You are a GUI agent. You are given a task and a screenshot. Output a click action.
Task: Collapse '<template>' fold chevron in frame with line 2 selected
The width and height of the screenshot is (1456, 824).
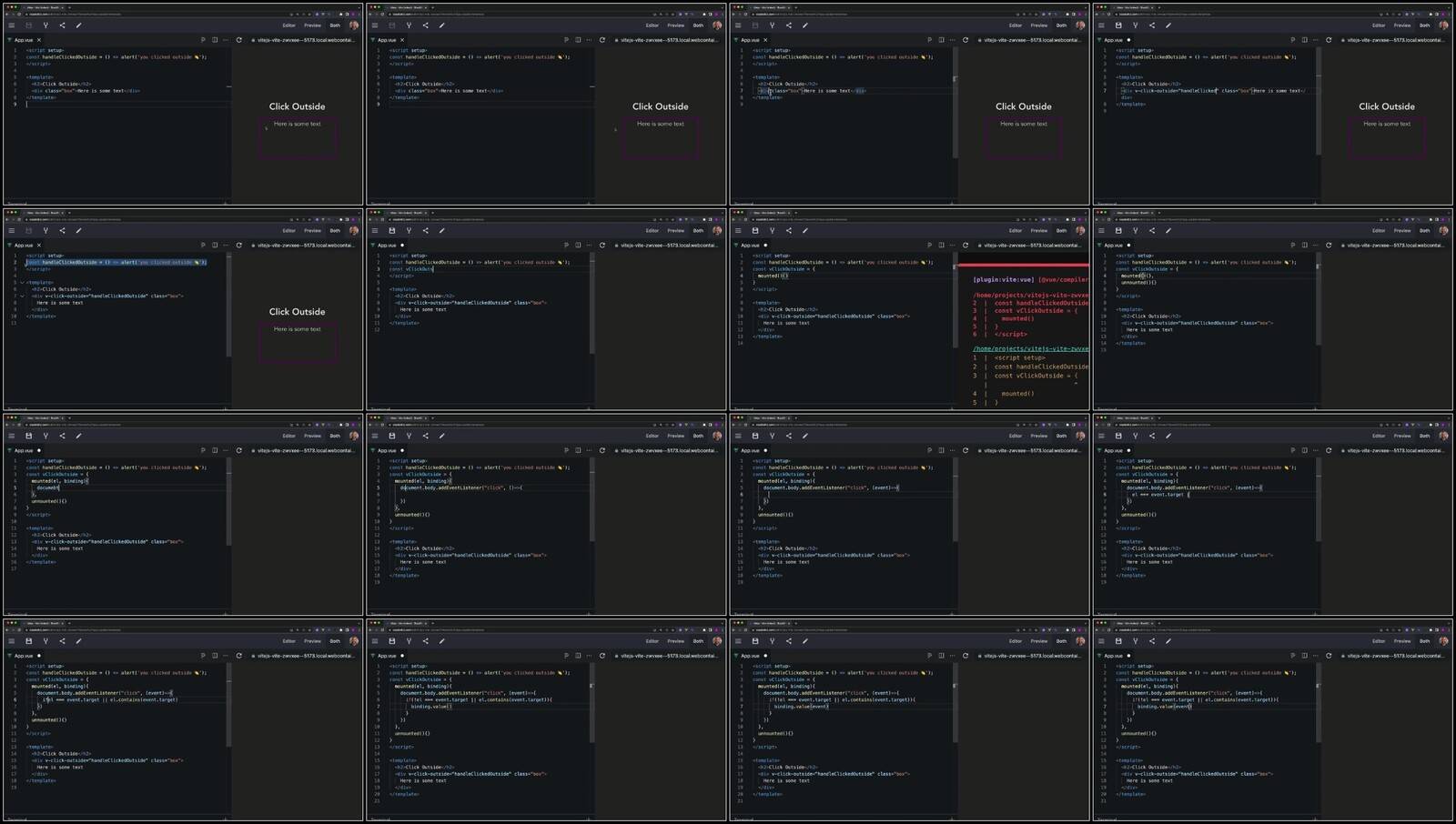[x=22, y=283]
